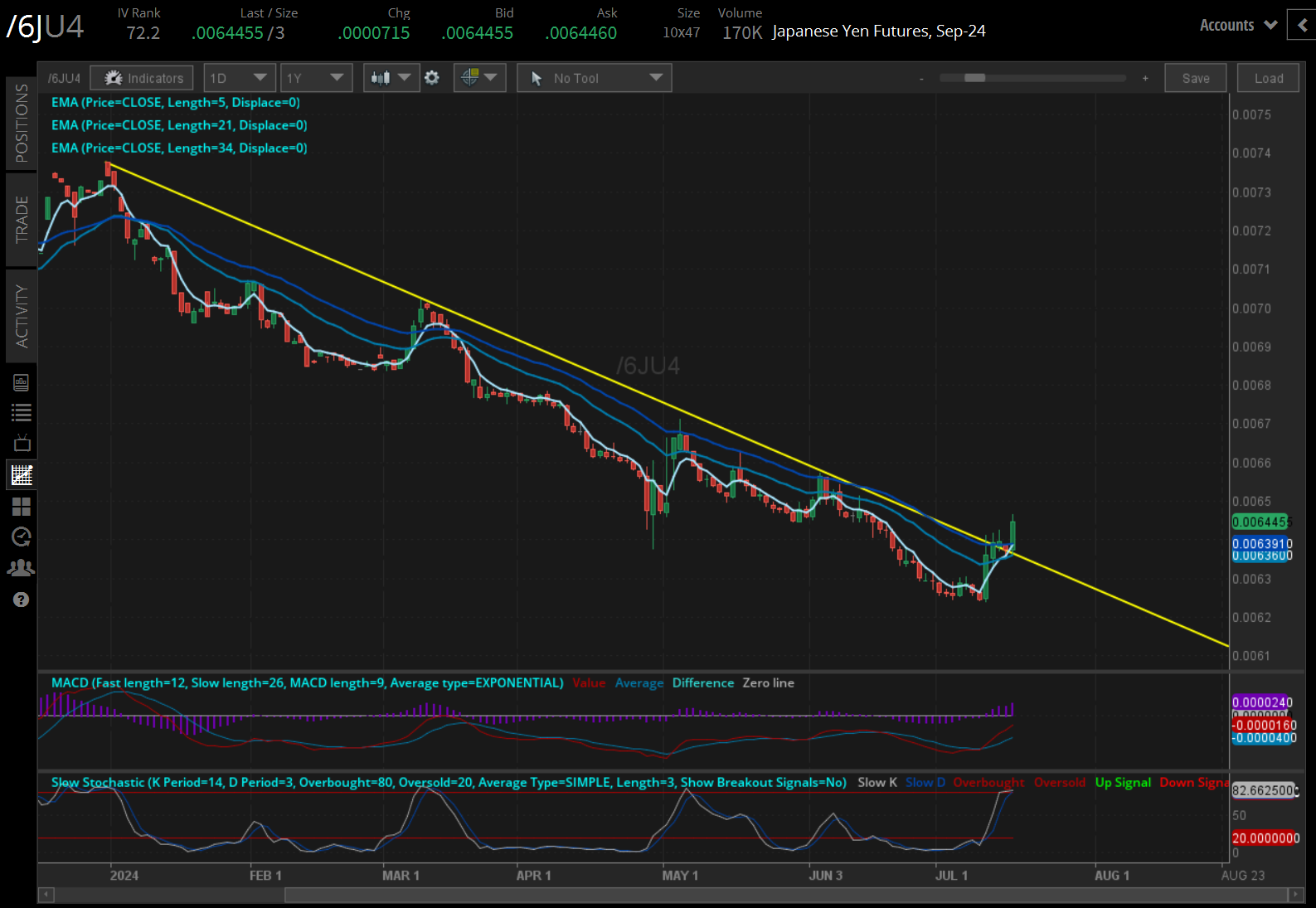The width and height of the screenshot is (1316, 908).
Task: Click the Save button
Action: point(1195,78)
